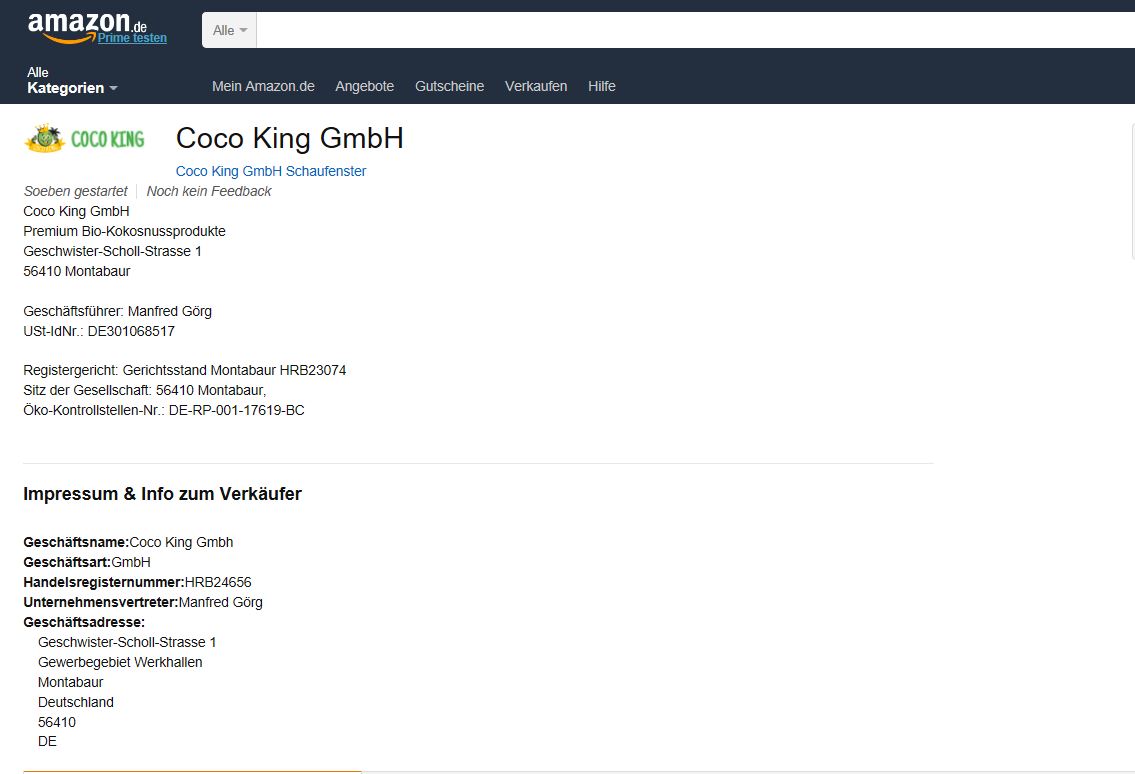
Task: Select the 56410 Montabaur line
Action: coord(77,271)
